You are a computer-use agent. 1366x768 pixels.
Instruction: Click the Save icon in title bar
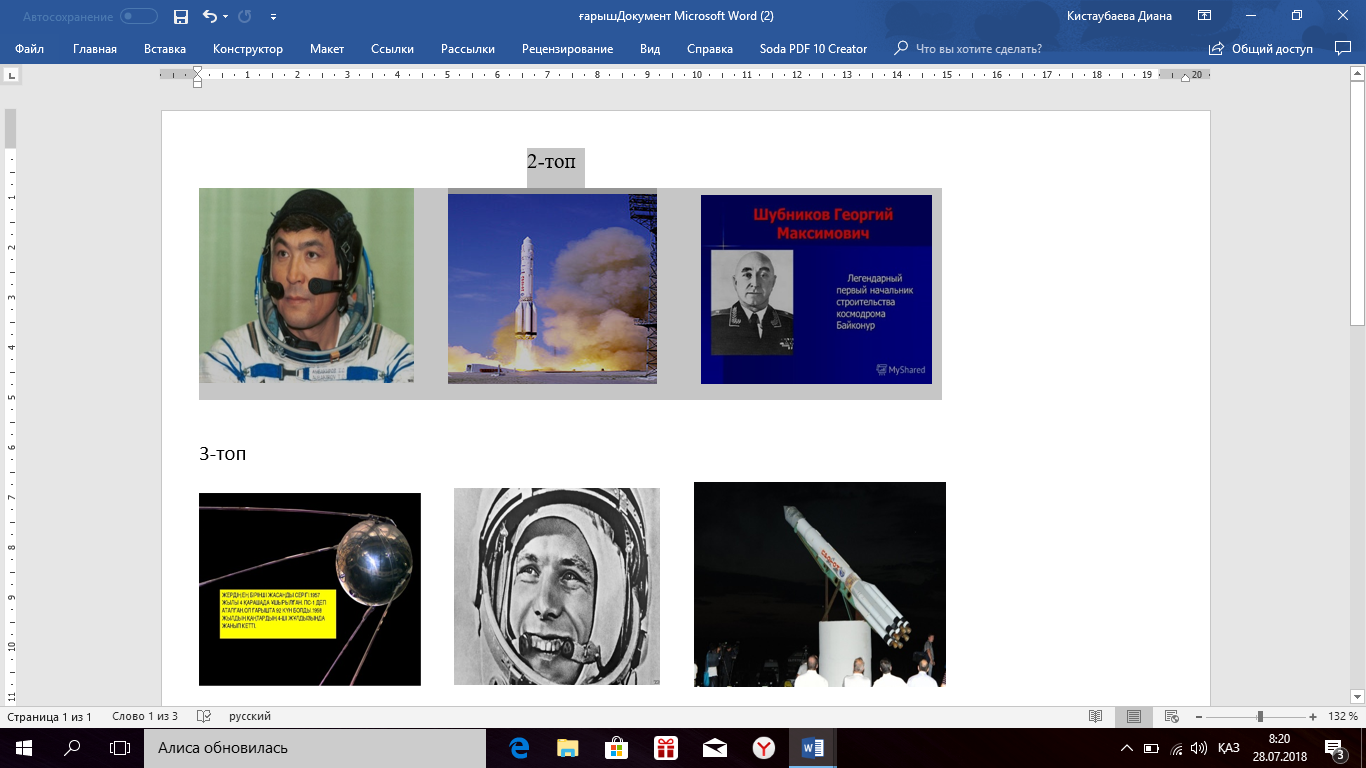(181, 16)
